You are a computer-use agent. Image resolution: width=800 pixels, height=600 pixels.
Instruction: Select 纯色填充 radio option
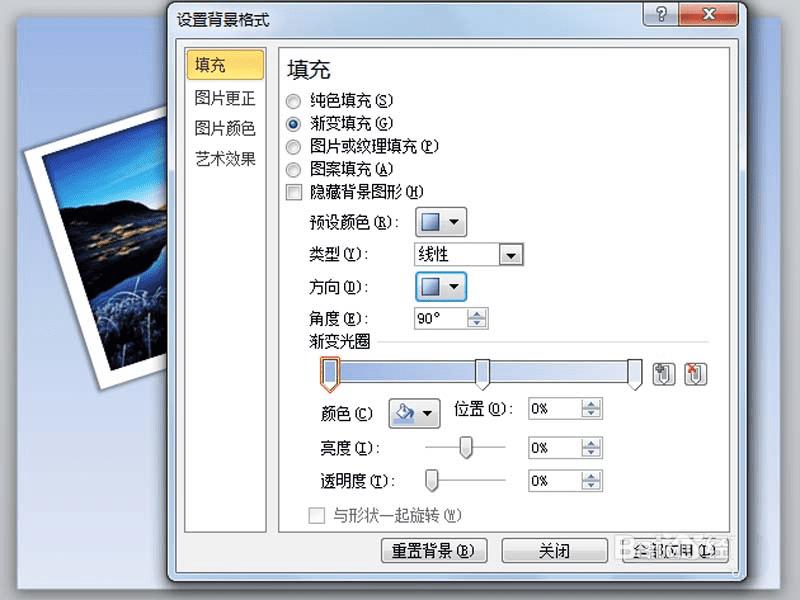pyautogui.click(x=293, y=101)
